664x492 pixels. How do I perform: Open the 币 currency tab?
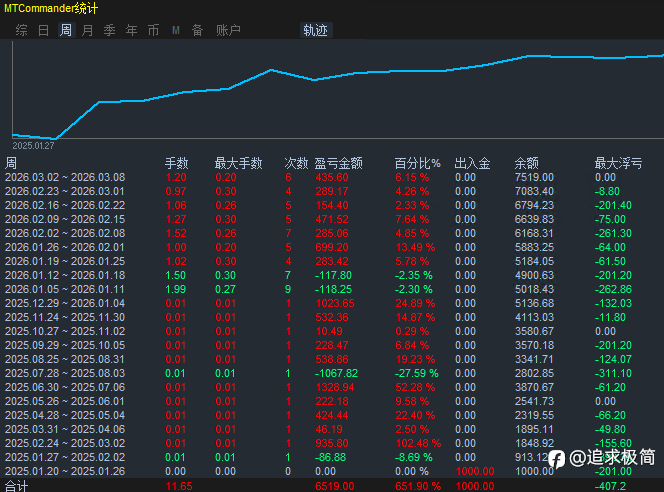[153, 30]
